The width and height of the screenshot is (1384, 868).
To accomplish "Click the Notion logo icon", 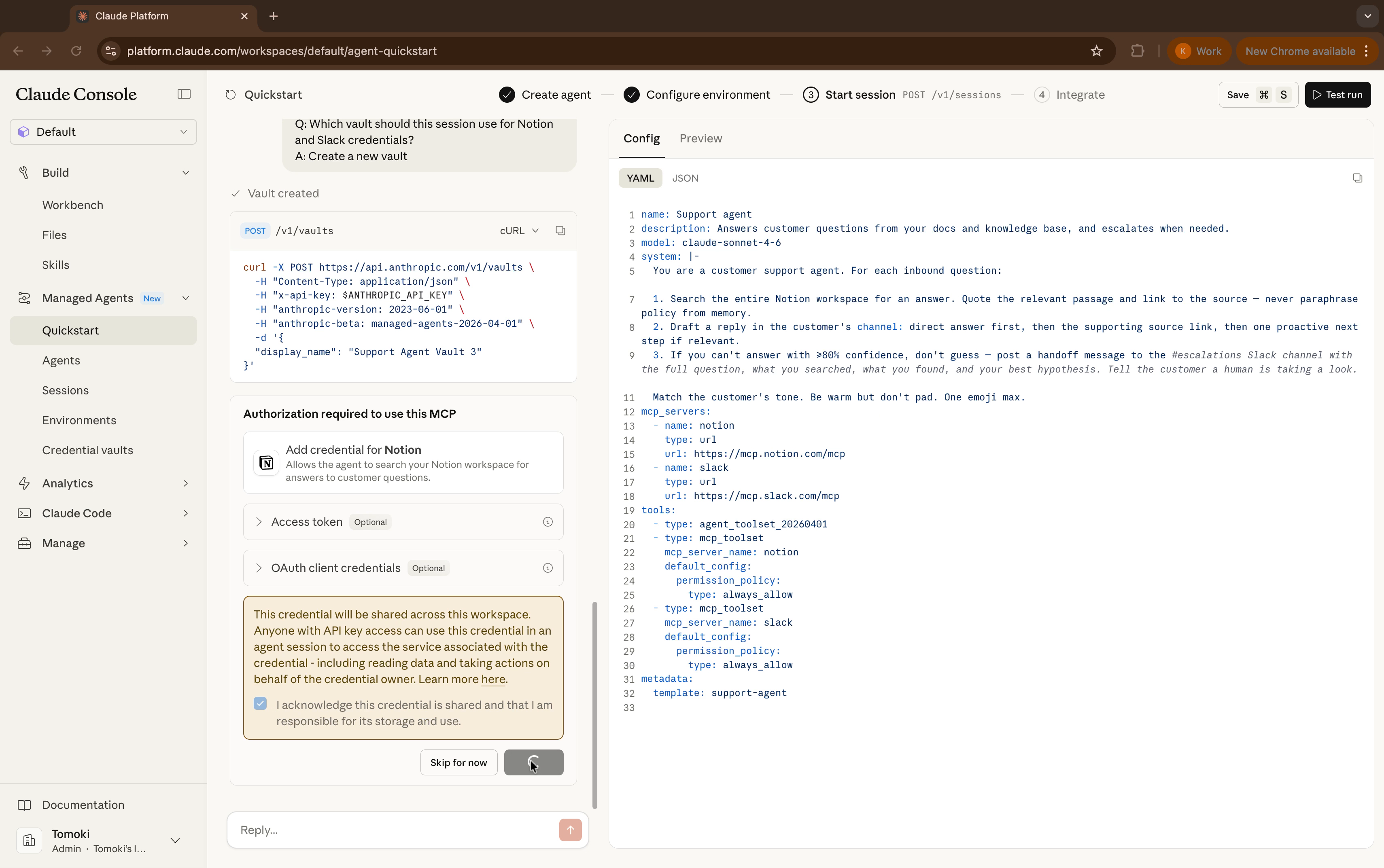I will [266, 463].
